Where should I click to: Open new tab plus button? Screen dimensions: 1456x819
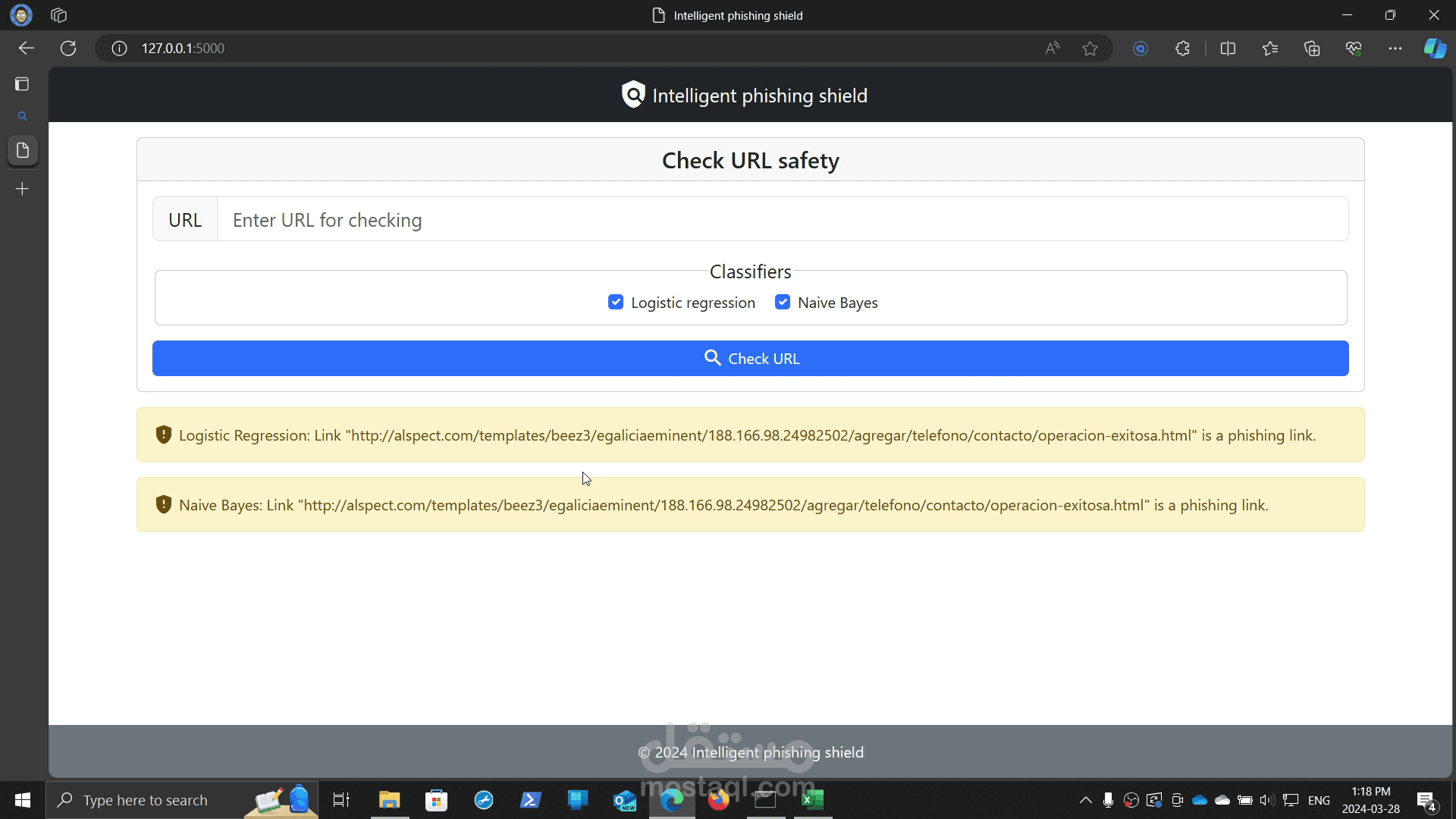click(x=23, y=189)
